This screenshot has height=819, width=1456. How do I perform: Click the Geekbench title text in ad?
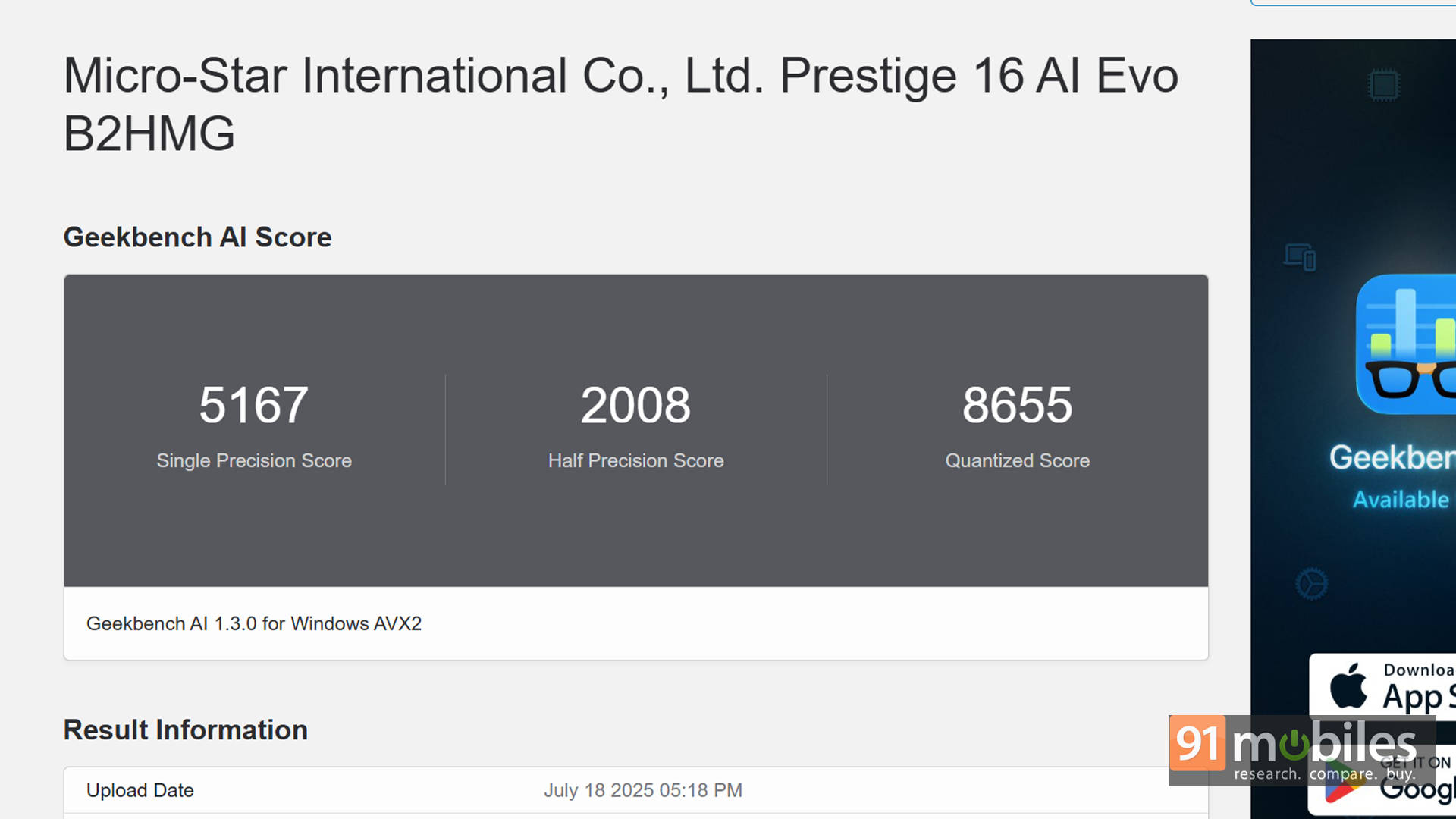pyautogui.click(x=1392, y=457)
